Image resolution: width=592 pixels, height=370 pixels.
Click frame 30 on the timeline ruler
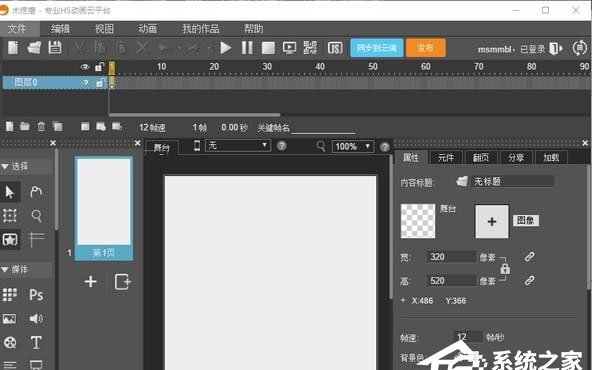(x=267, y=67)
